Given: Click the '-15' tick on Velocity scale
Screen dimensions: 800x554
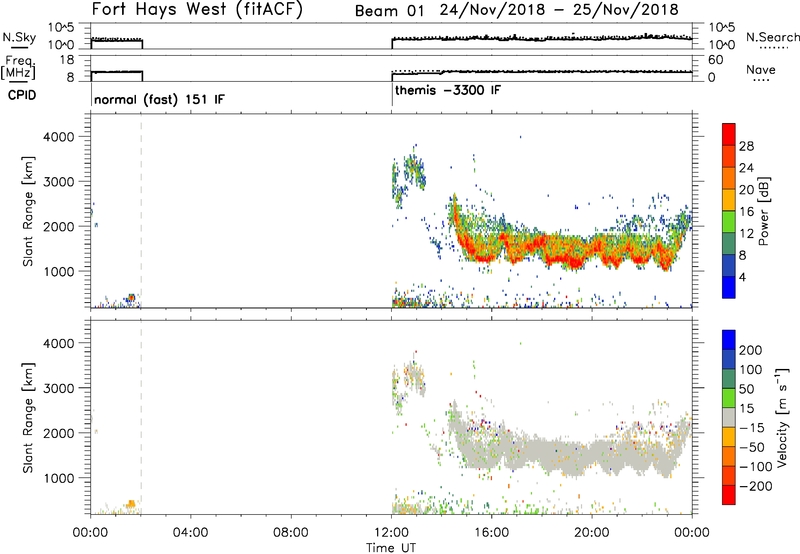Looking at the screenshot, I should pyautogui.click(x=752, y=428).
